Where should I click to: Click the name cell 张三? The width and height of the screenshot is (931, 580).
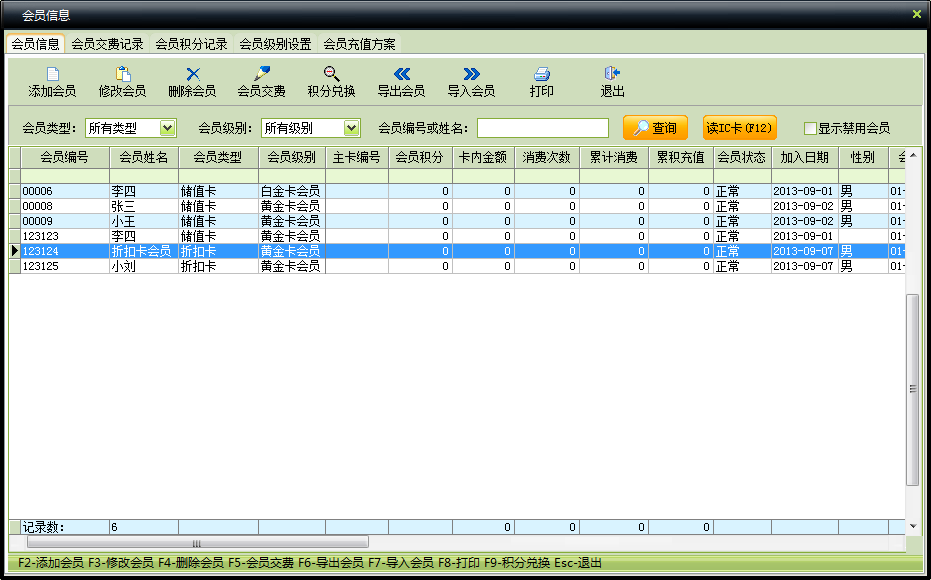pyautogui.click(x=144, y=206)
